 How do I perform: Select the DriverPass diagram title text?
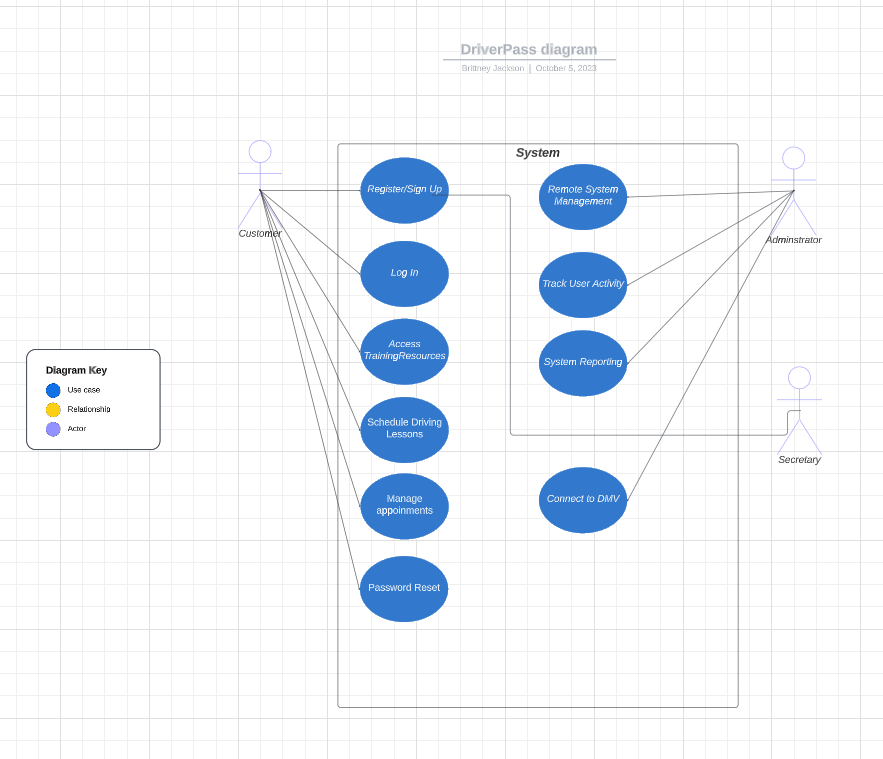(x=529, y=50)
